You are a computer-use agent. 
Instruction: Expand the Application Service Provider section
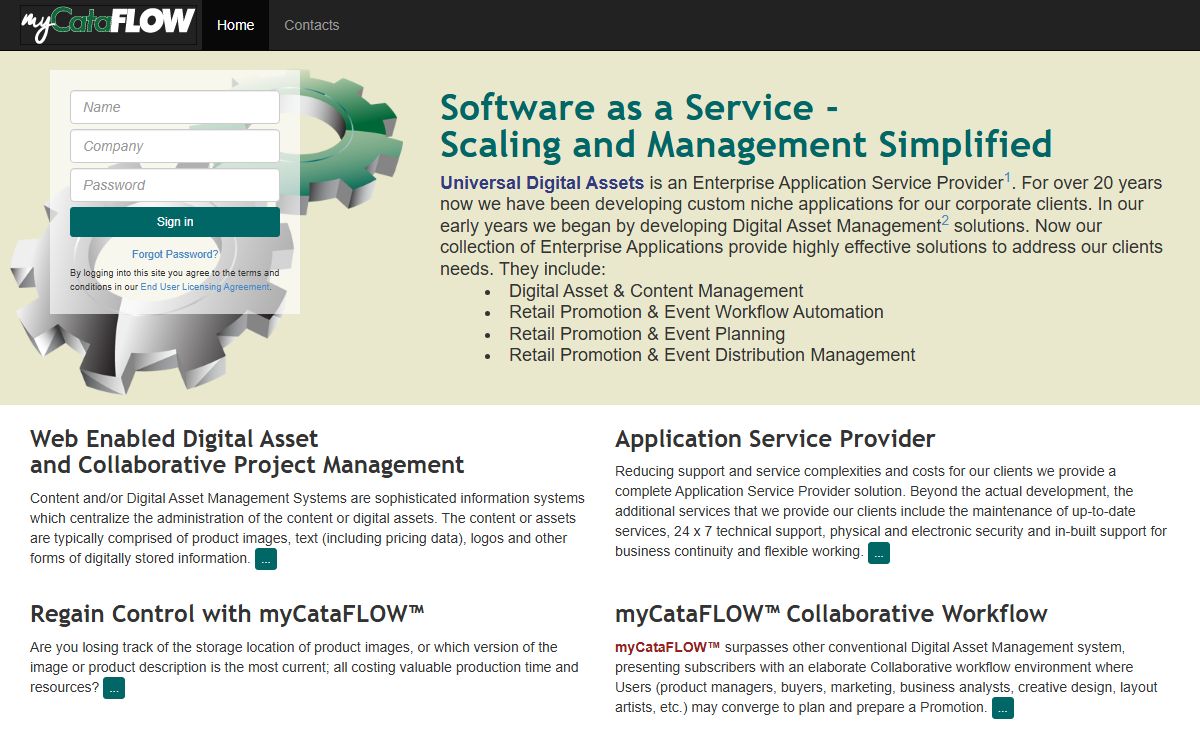pyautogui.click(x=878, y=553)
